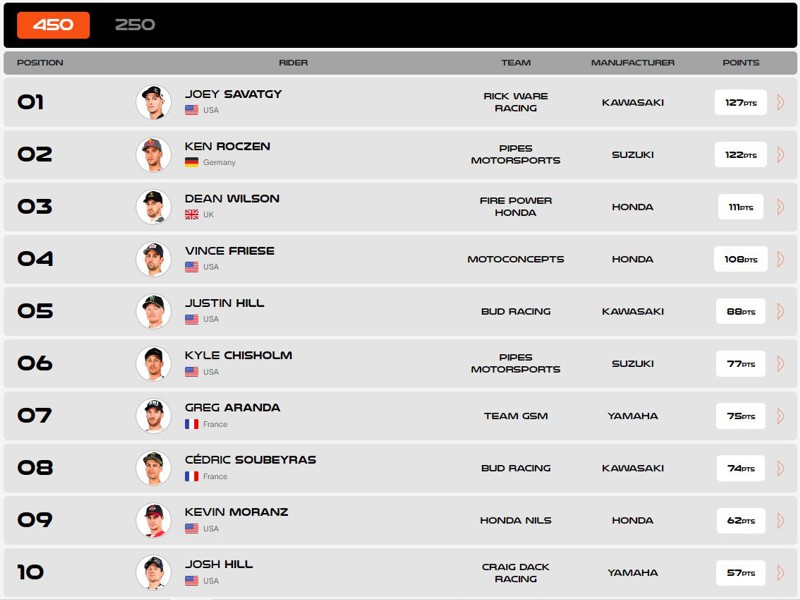800x600 pixels.
Task: Expand Joey Savatgy's row arrow
Action: pos(780,102)
